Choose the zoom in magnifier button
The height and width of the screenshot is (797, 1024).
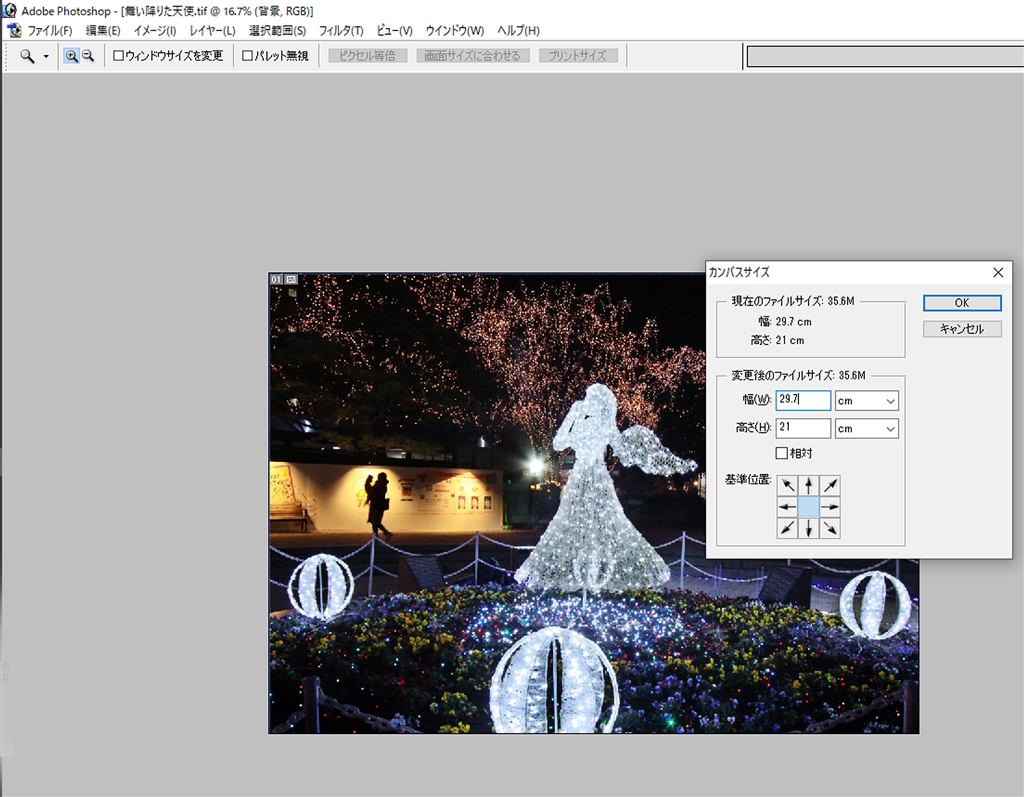(x=71, y=56)
